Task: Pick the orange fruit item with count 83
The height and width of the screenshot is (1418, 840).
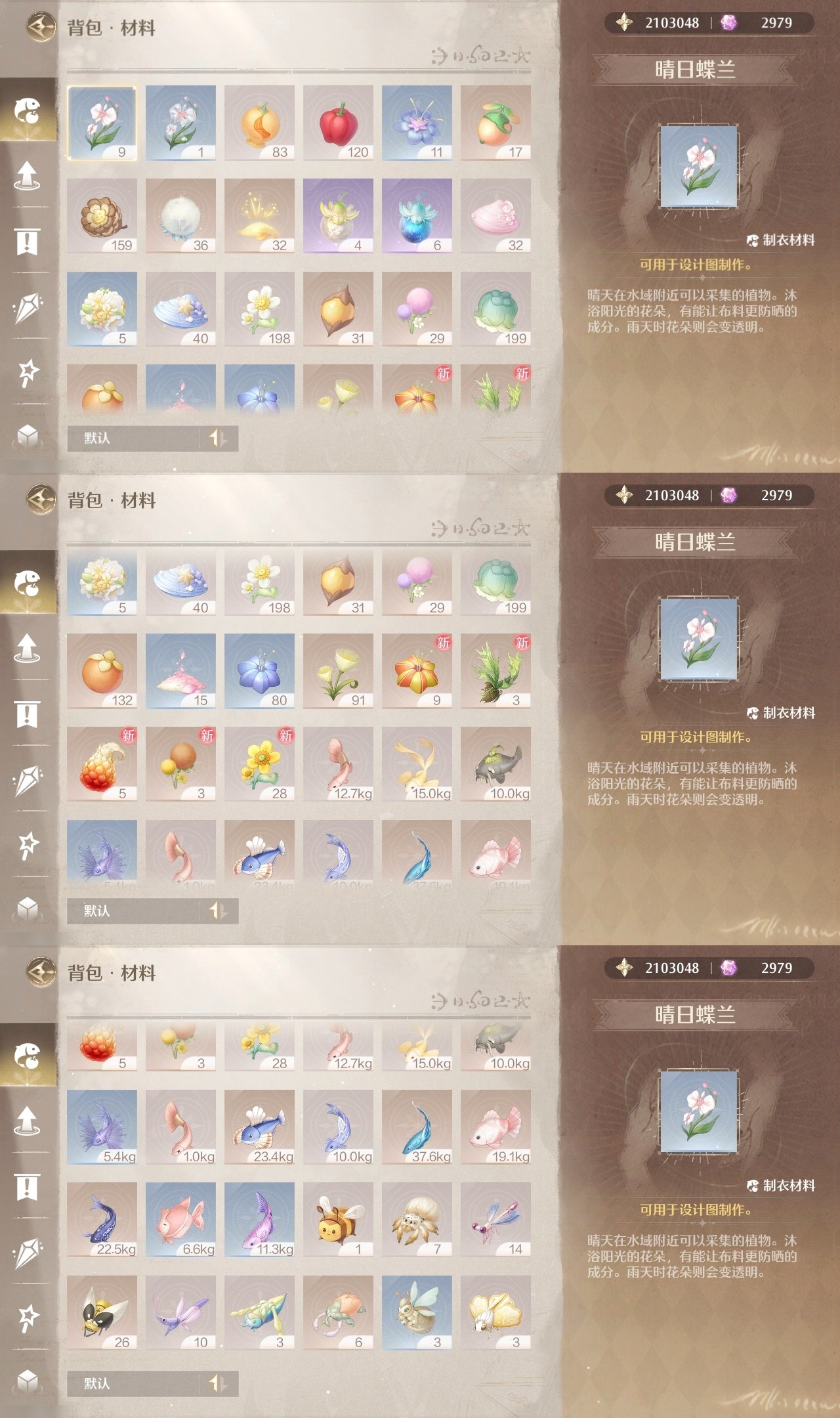Action: tap(259, 123)
